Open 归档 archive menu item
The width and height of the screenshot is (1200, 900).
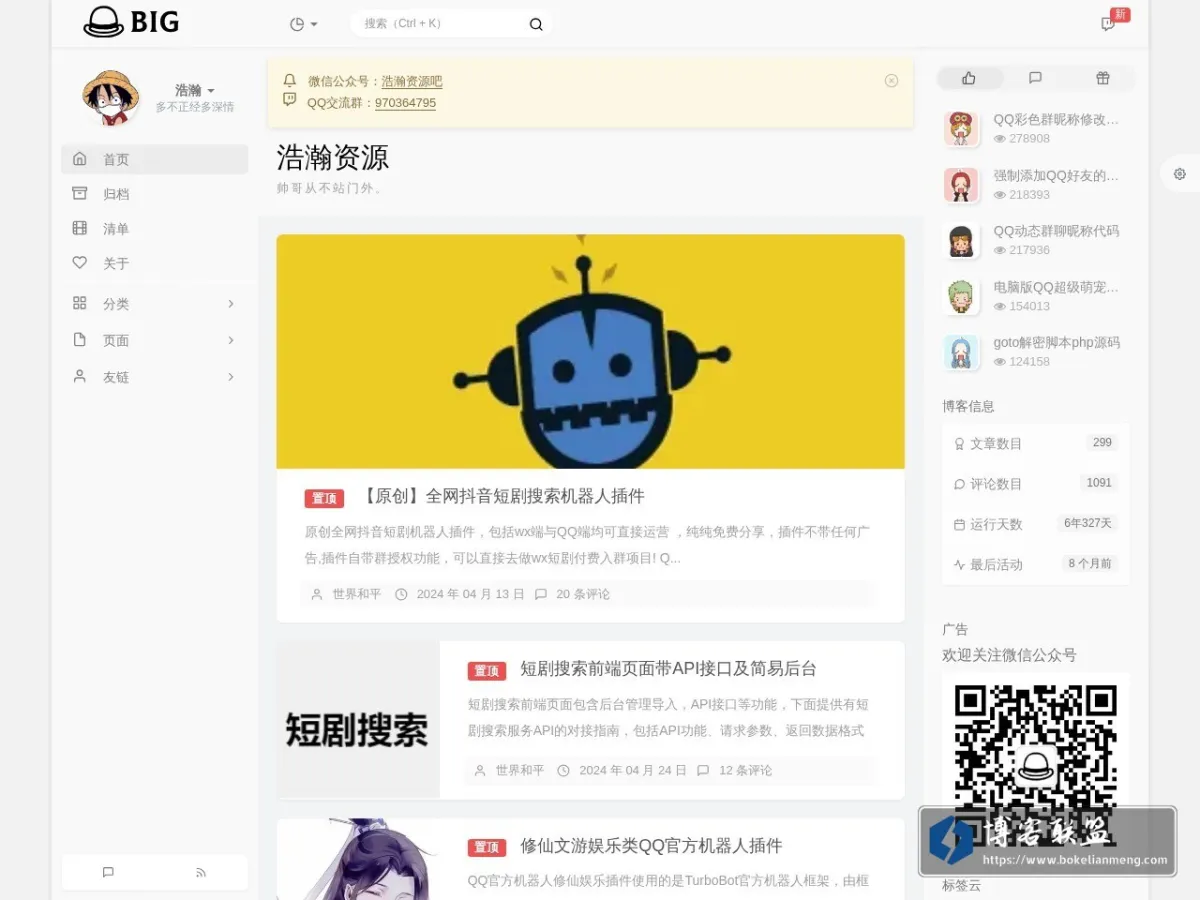(x=155, y=194)
